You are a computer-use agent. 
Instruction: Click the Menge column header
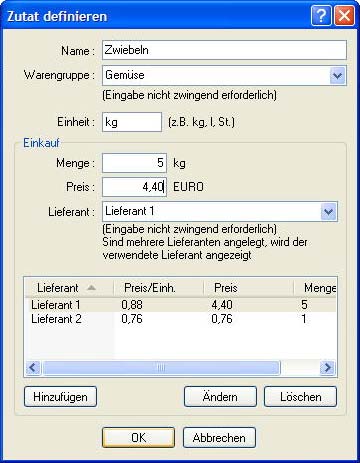315,288
